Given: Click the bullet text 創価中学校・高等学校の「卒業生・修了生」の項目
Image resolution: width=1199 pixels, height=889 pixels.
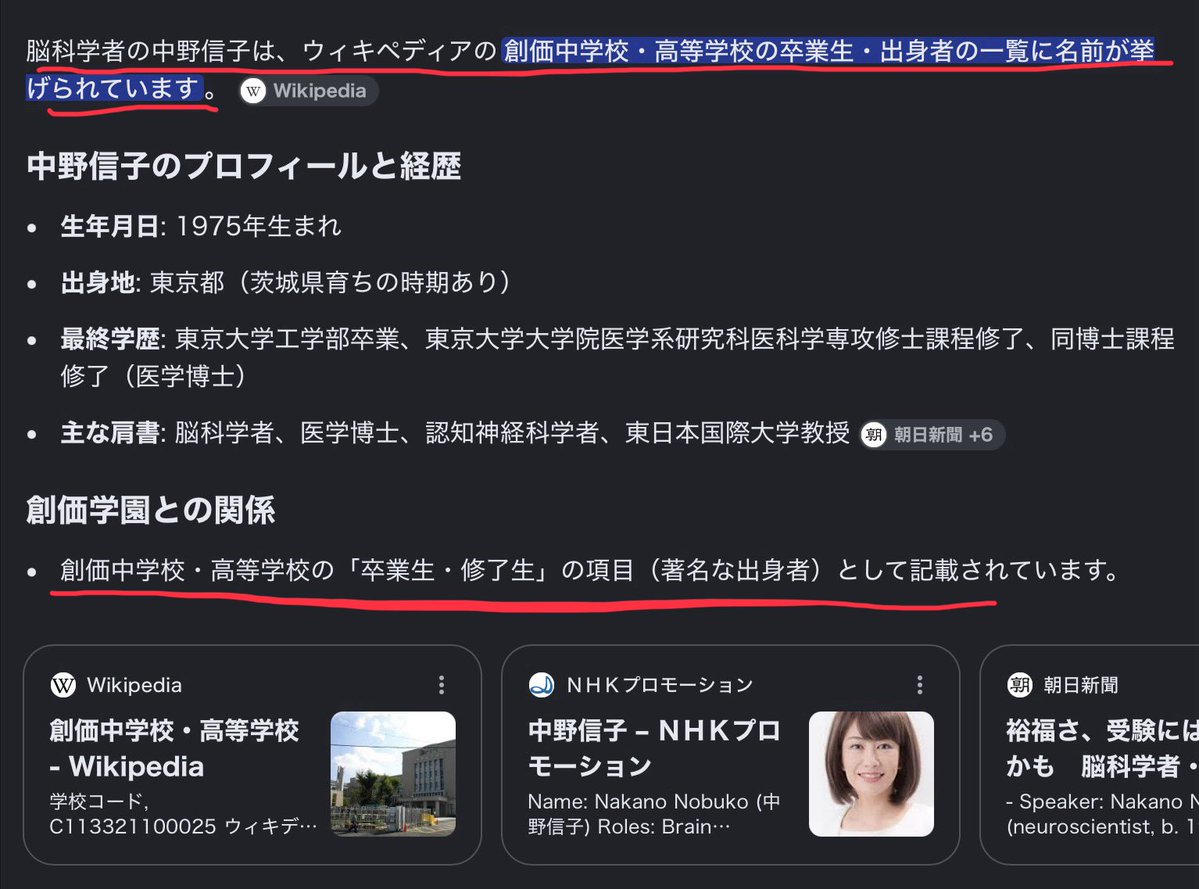Looking at the screenshot, I should pyautogui.click(x=347, y=570).
